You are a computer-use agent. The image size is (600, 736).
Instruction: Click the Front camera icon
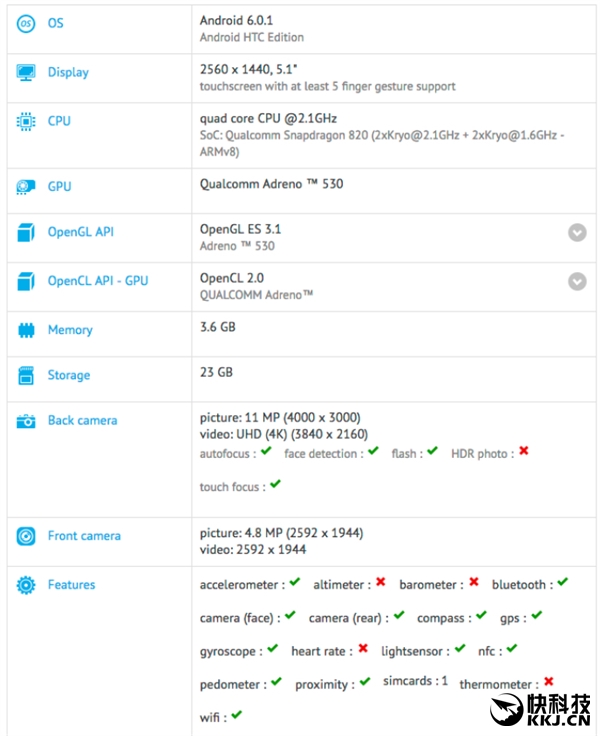point(26,536)
